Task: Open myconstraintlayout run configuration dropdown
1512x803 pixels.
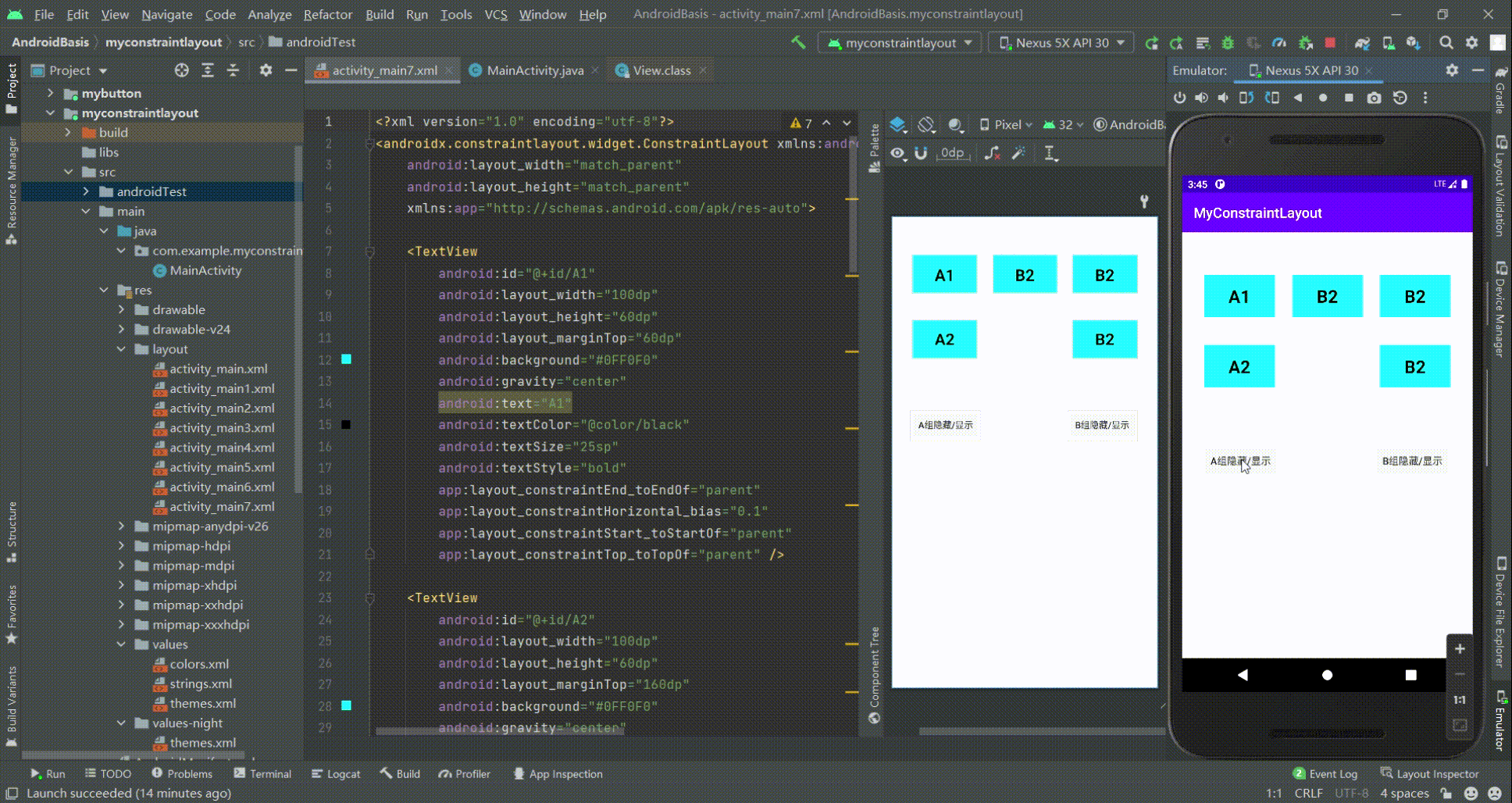Action: pos(900,43)
